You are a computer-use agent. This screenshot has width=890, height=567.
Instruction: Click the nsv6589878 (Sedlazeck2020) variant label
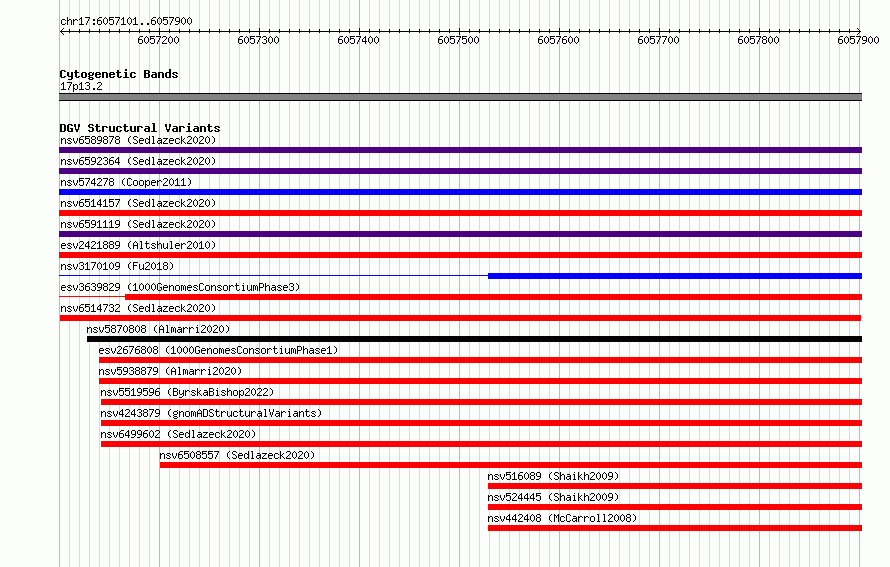138,140
